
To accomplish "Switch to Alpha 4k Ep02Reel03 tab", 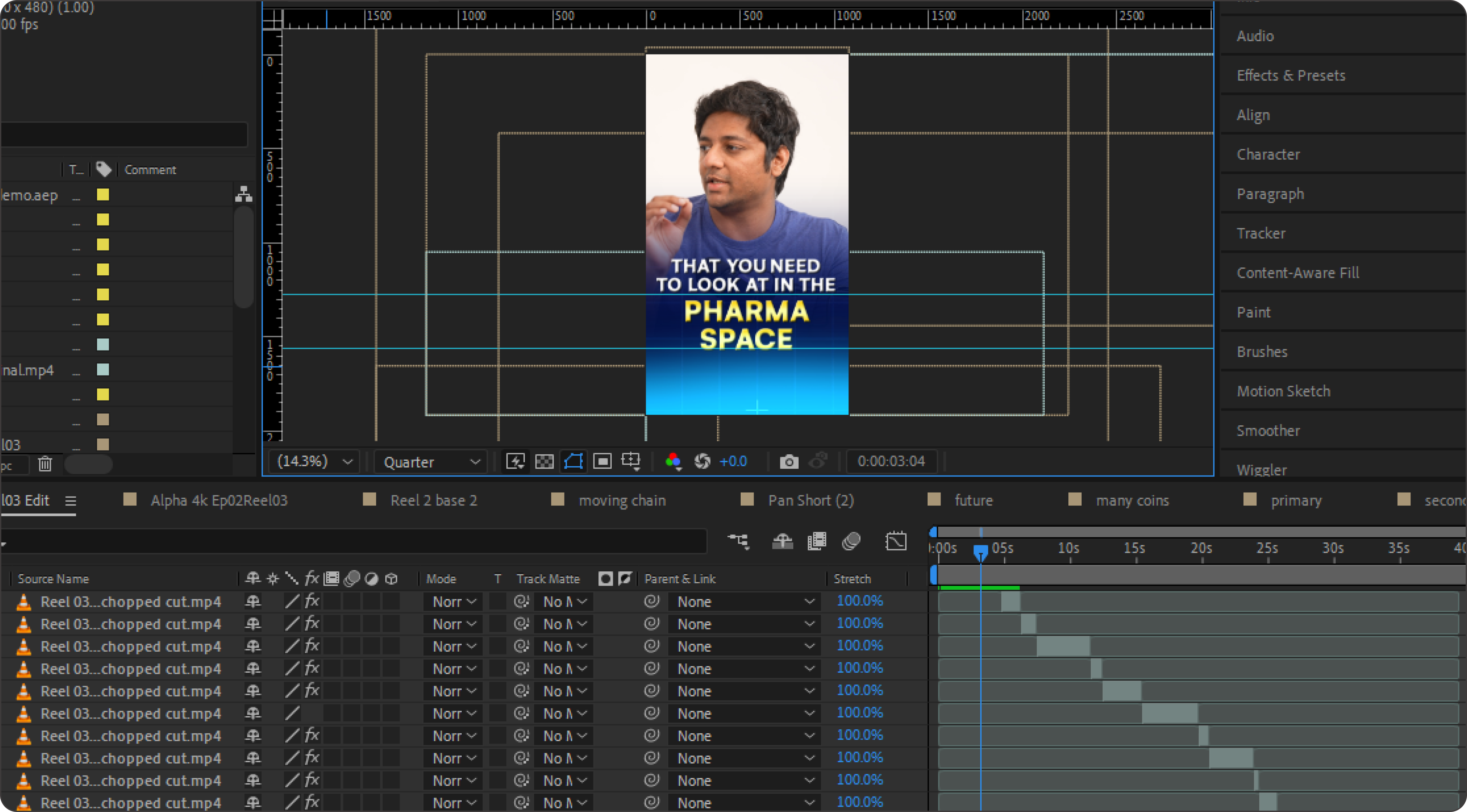I will coord(219,501).
